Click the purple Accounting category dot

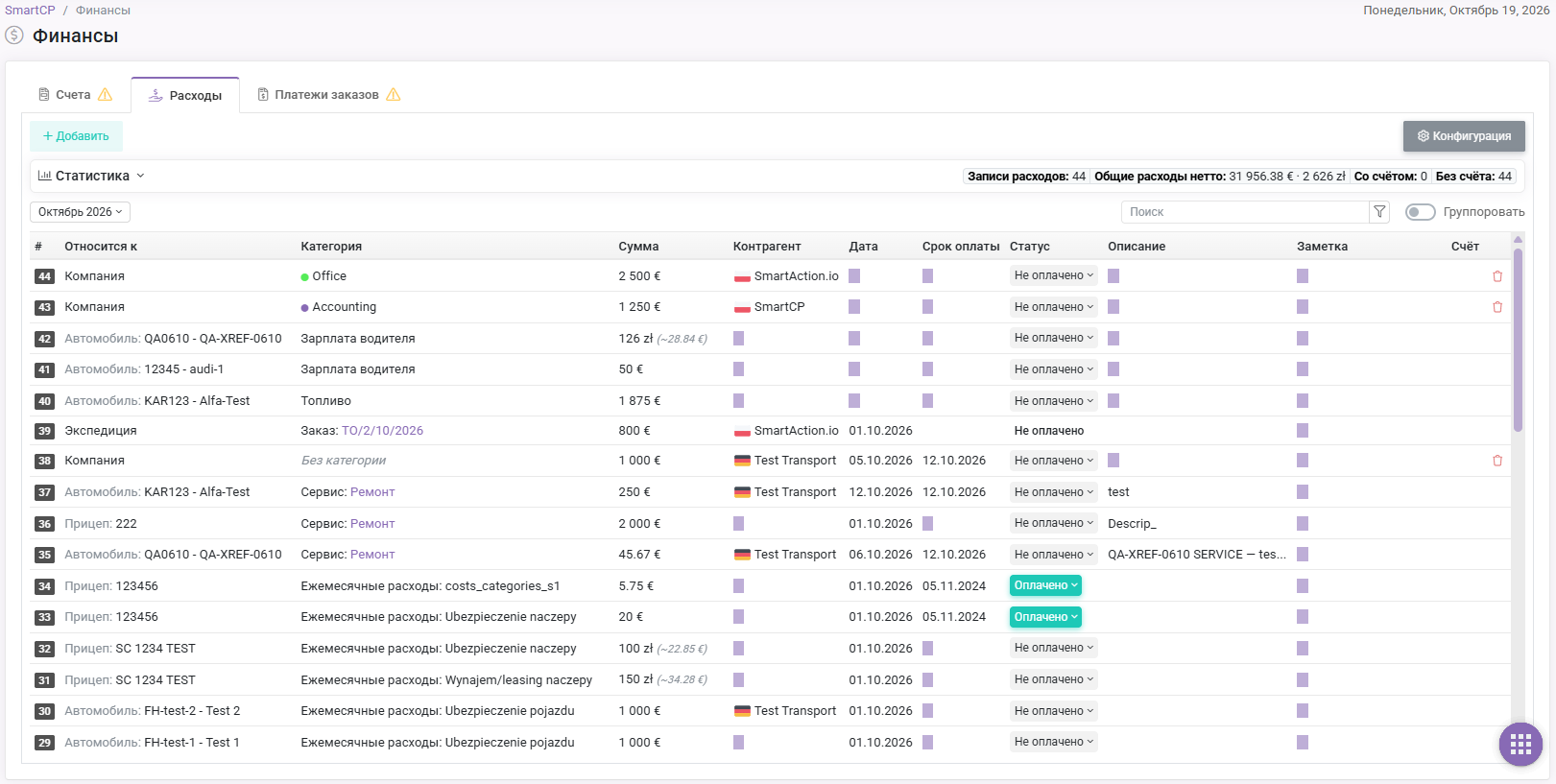304,308
